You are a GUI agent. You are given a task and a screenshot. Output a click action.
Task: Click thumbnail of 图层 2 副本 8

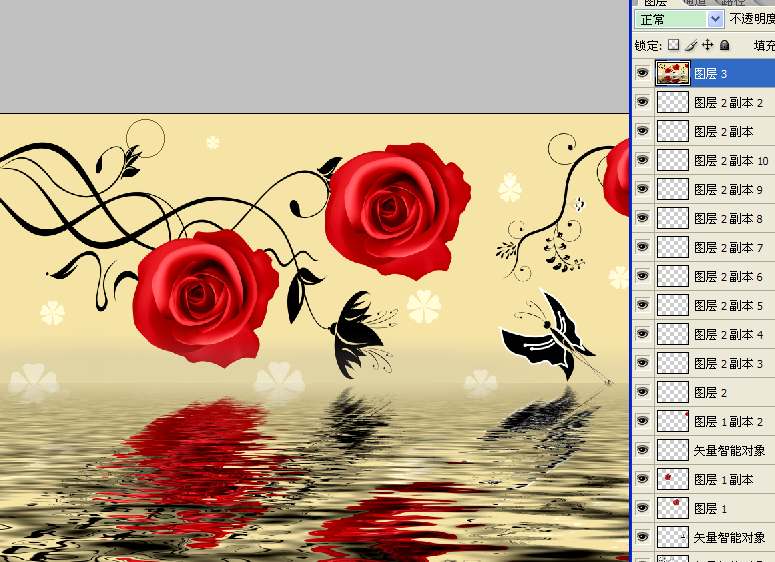click(x=673, y=218)
